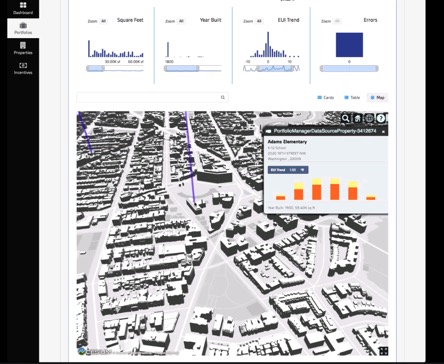Open the map help question-mark icon
This screenshot has width=444, height=364.
pyautogui.click(x=381, y=118)
